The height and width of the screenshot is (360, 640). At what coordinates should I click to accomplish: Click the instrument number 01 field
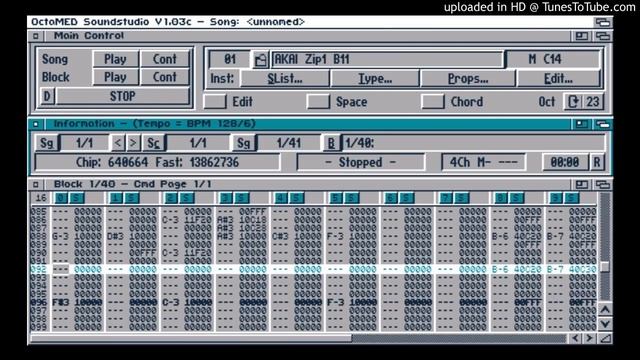coord(230,59)
